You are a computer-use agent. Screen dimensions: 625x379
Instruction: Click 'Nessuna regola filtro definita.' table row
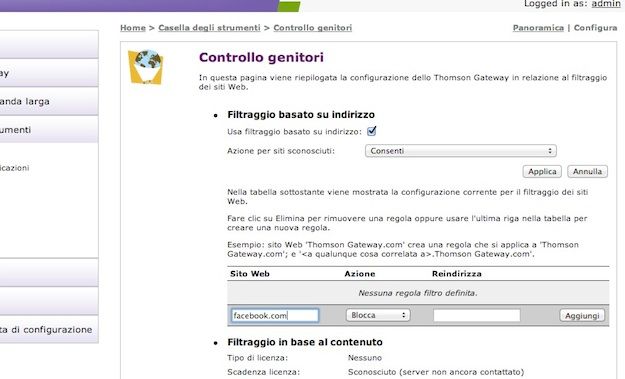point(418,293)
